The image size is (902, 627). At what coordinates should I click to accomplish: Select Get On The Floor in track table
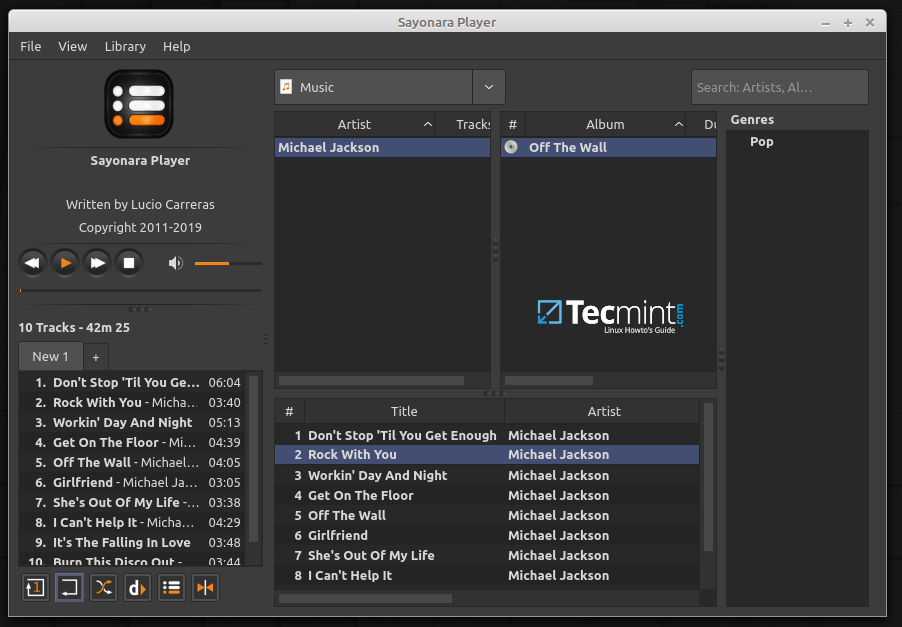[x=487, y=495]
